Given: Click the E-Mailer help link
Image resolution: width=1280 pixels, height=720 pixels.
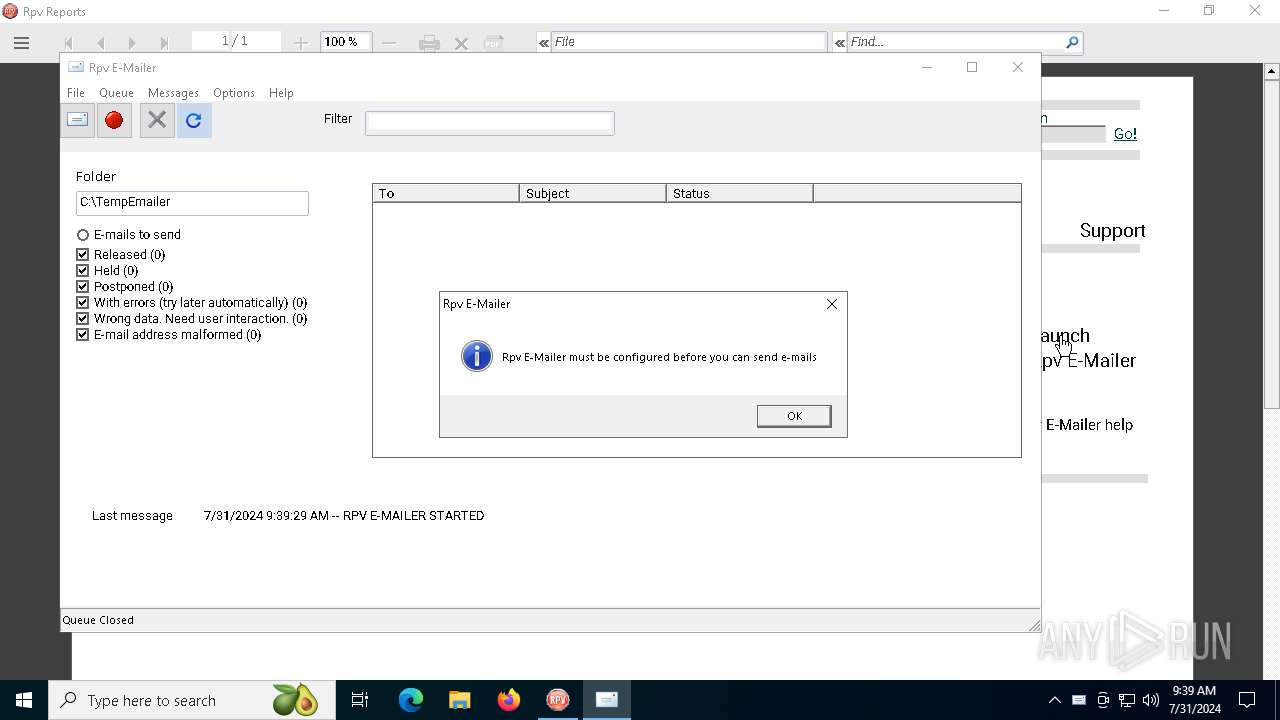Looking at the screenshot, I should 1089,425.
